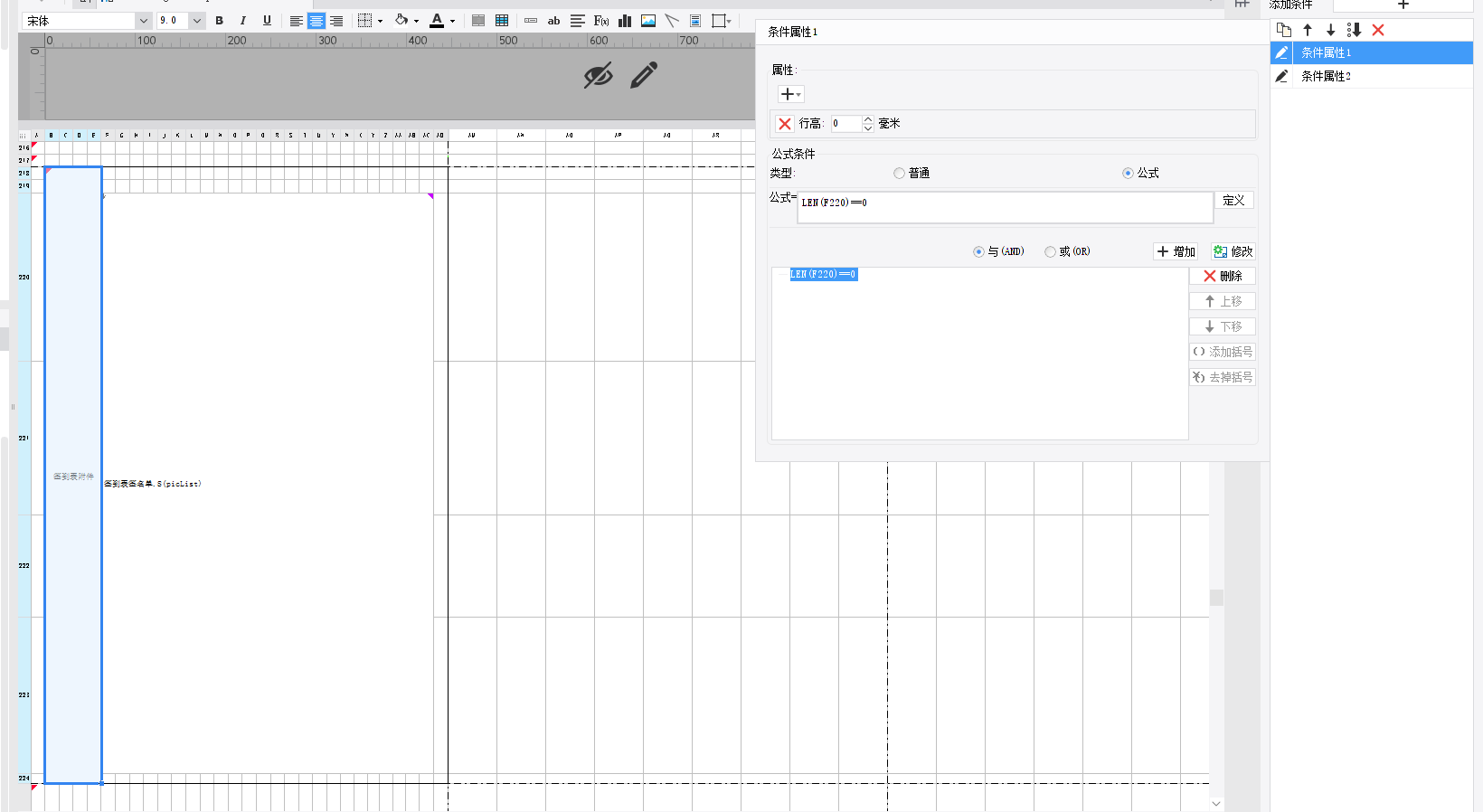
Task: Click the floating element icon
Action: [x=719, y=21]
